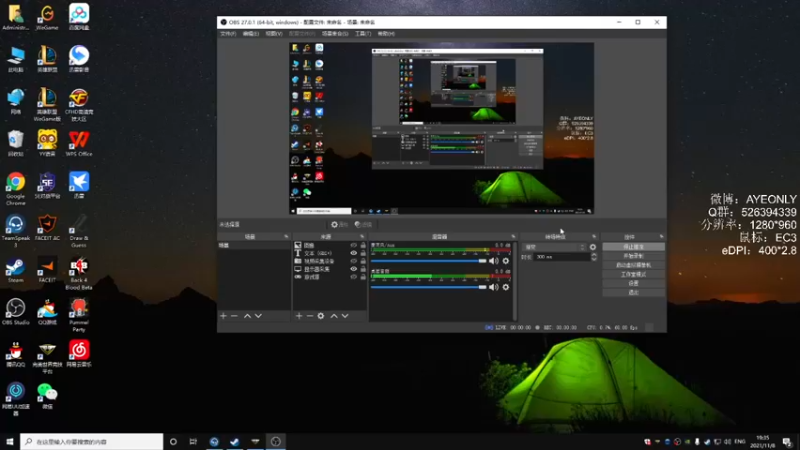This screenshot has width=800, height=450.
Task: Undock the Controls panel via header icon
Action: 662,237
